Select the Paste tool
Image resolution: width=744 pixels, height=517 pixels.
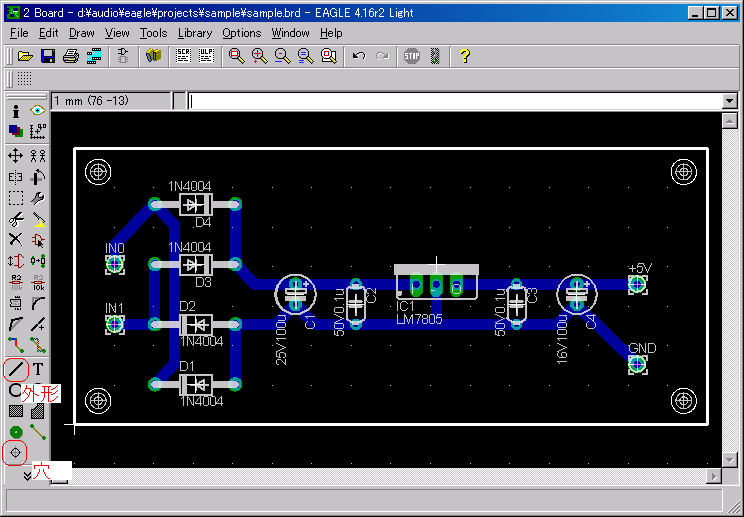(37, 220)
